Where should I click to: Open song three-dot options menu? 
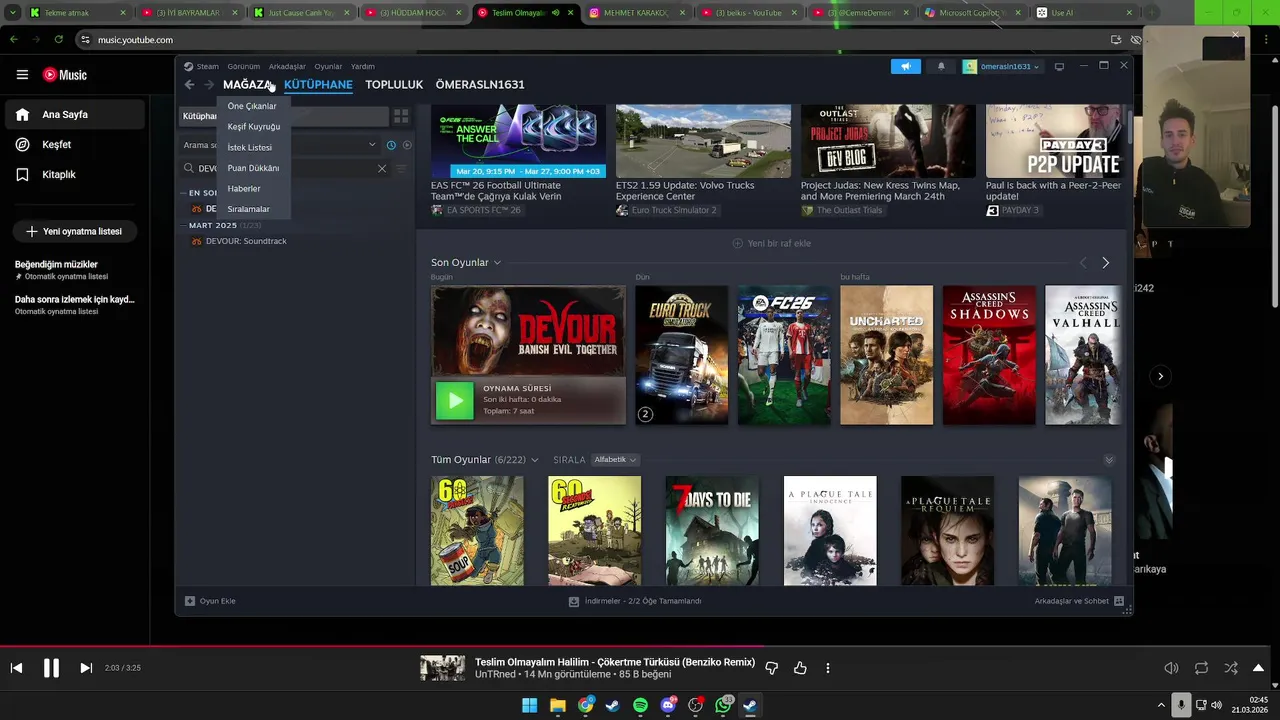click(828, 668)
